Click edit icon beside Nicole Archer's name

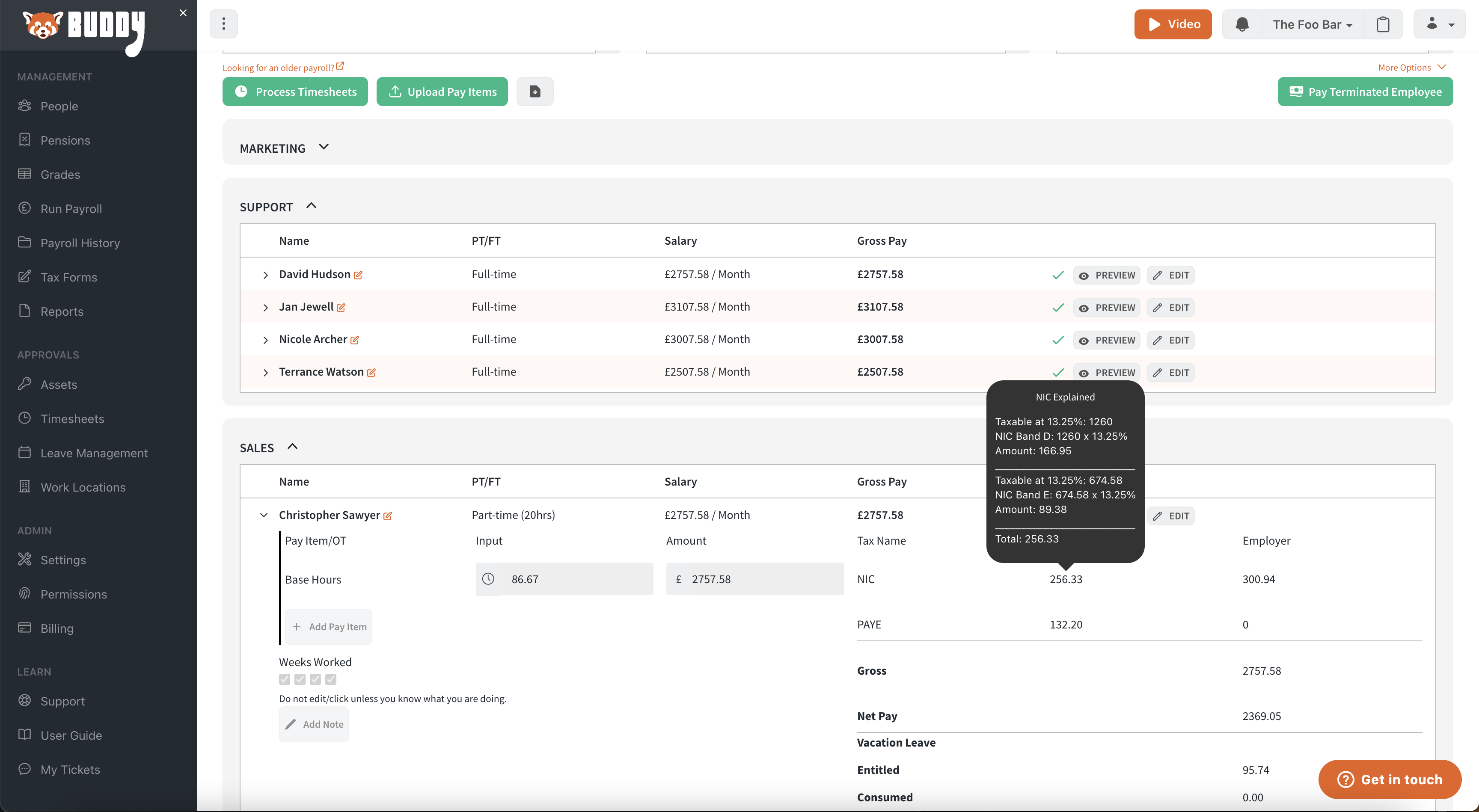pyautogui.click(x=355, y=340)
